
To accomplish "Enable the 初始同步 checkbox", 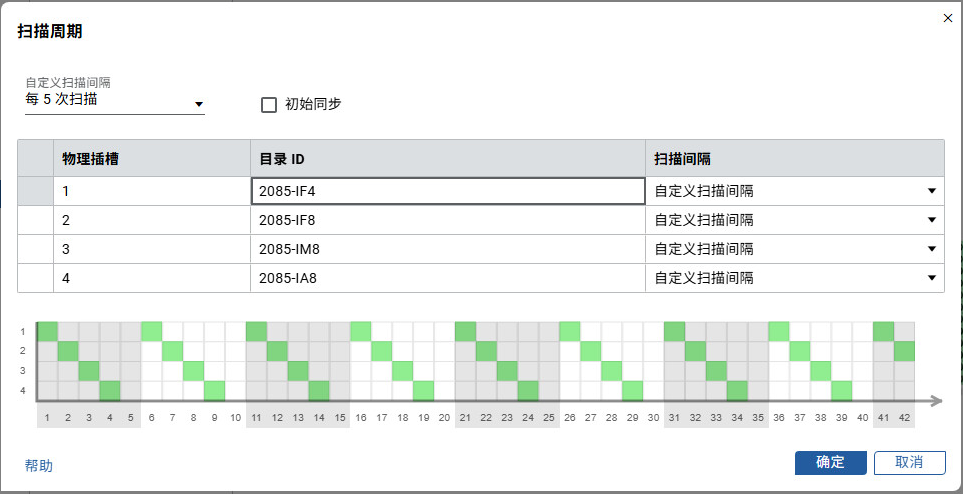I will (268, 104).
